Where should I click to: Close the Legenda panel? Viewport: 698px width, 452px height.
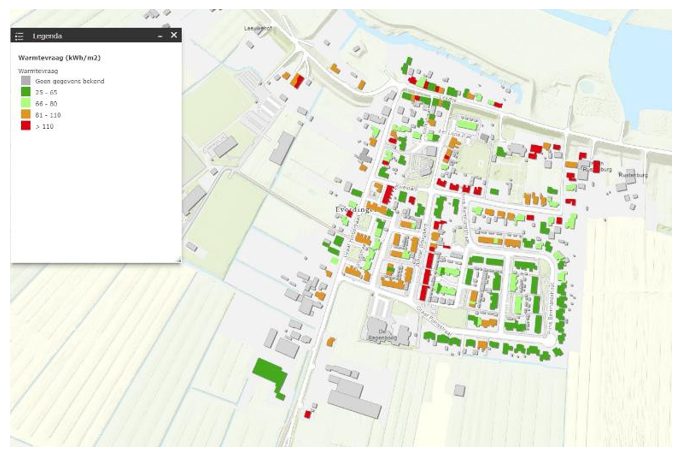pyautogui.click(x=174, y=35)
